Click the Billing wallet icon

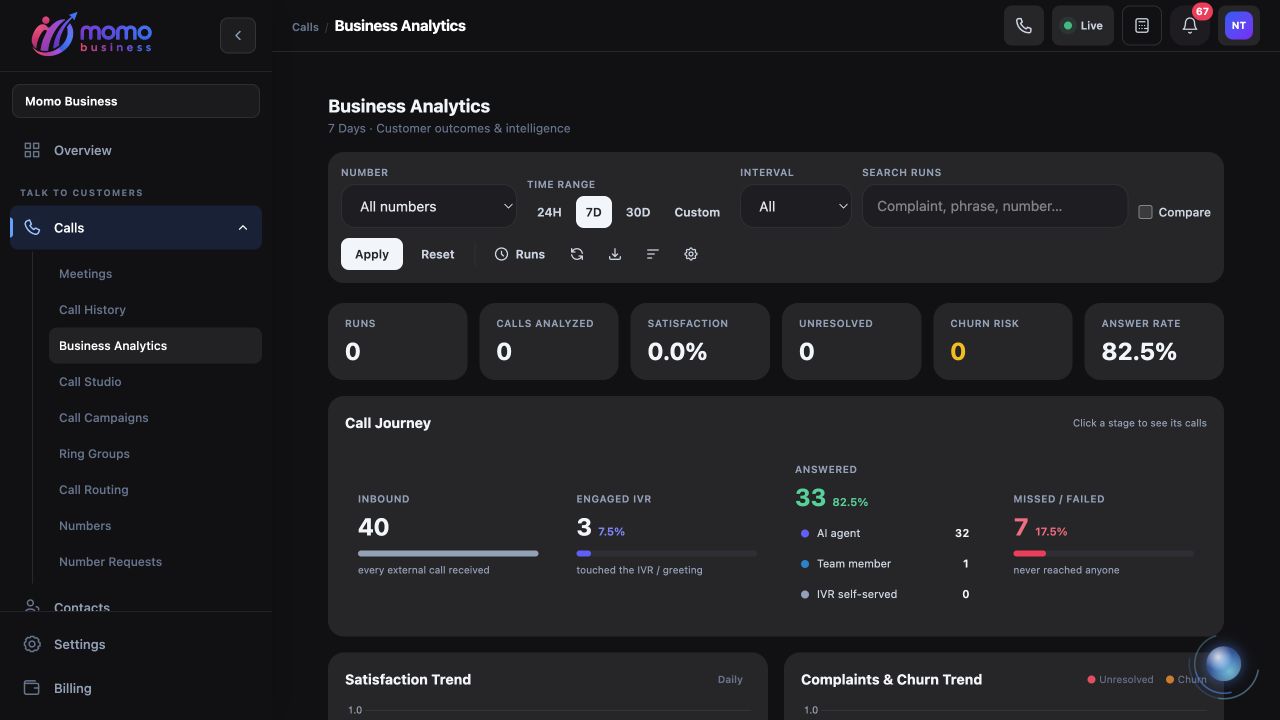(32, 688)
